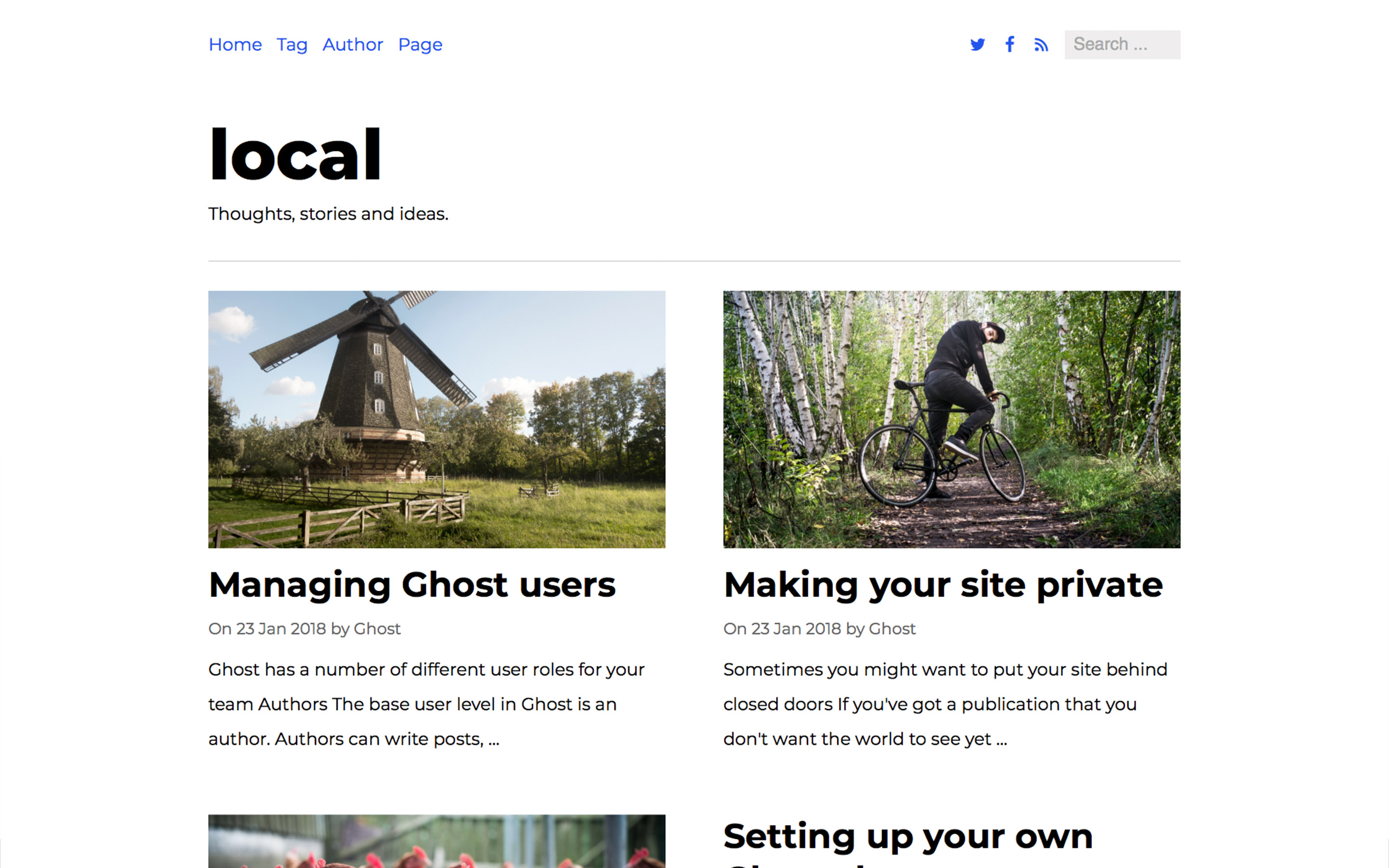Open 'Managing Ghost users' post title
1389x868 pixels.
411,585
